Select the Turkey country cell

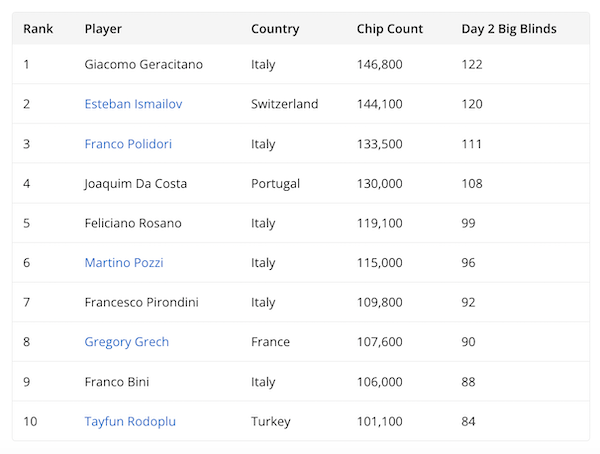coord(271,421)
